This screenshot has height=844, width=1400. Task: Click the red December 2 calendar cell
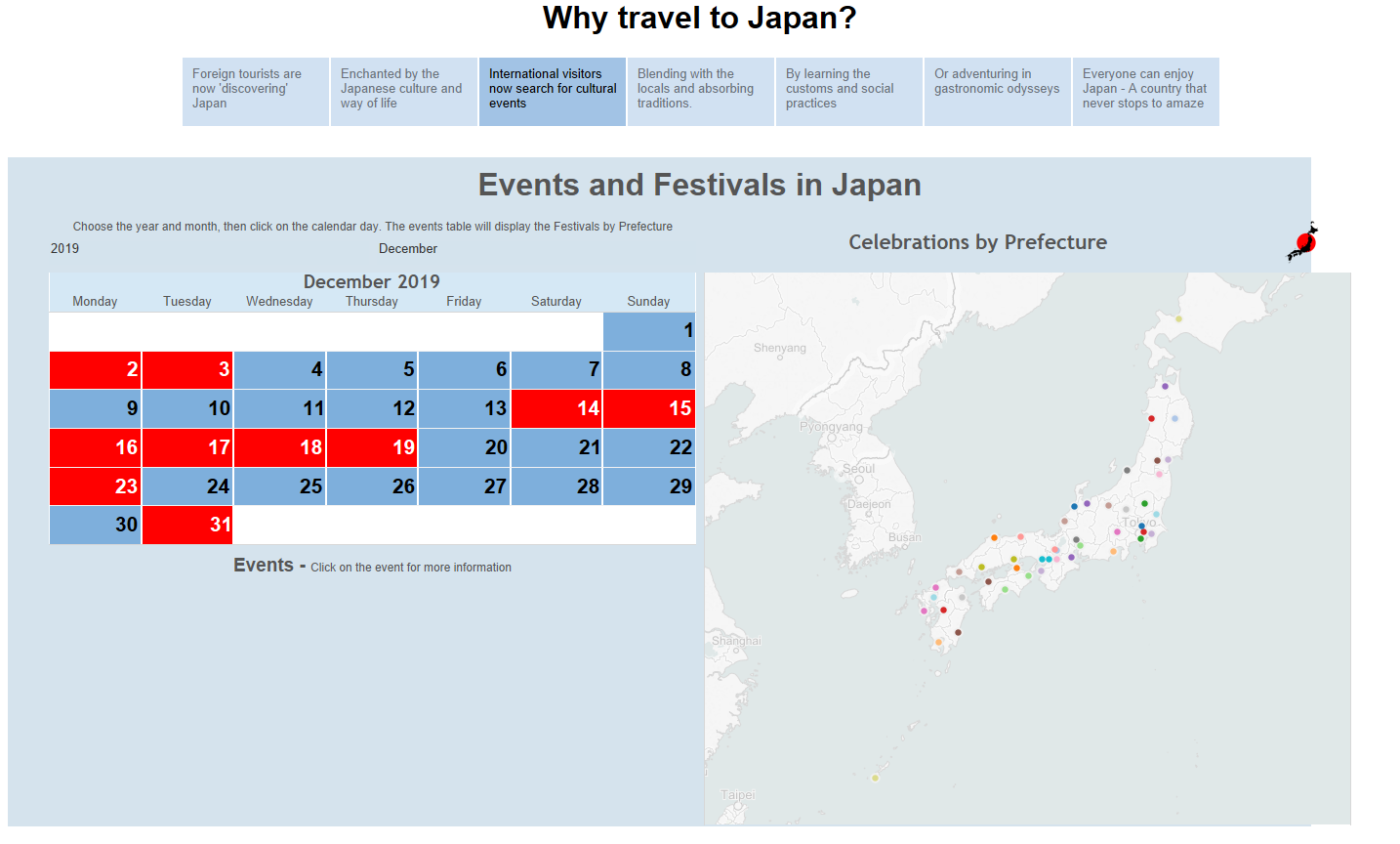tap(95, 369)
